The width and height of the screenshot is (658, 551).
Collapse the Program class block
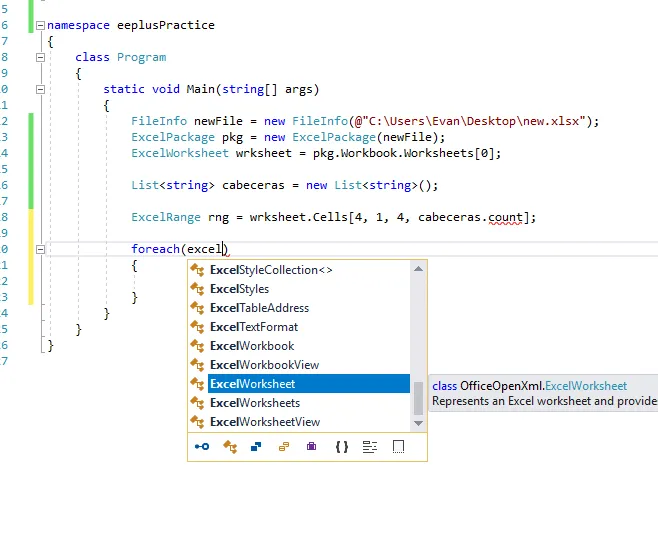(40, 57)
